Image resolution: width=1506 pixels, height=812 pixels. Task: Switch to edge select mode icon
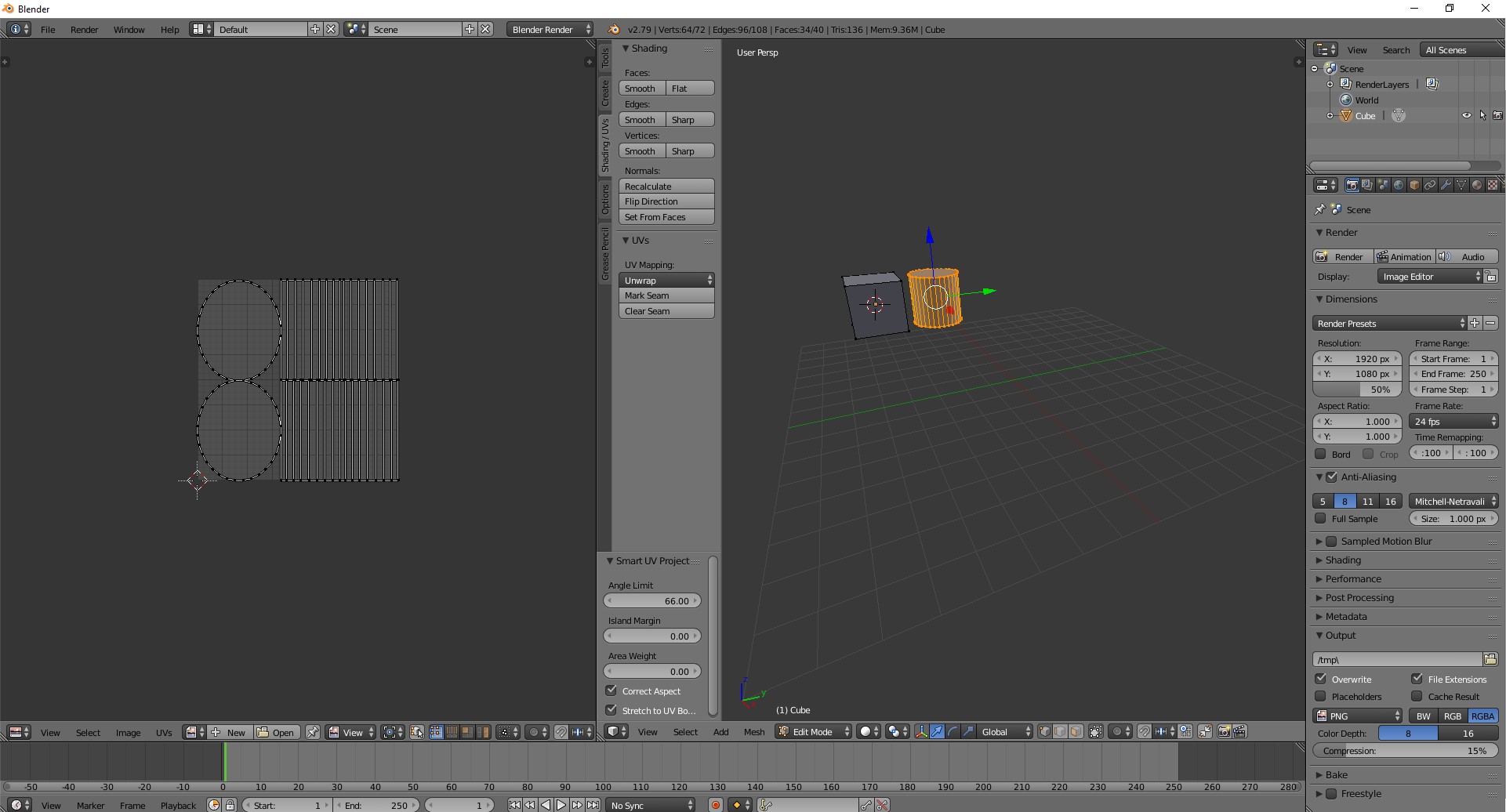(1061, 731)
